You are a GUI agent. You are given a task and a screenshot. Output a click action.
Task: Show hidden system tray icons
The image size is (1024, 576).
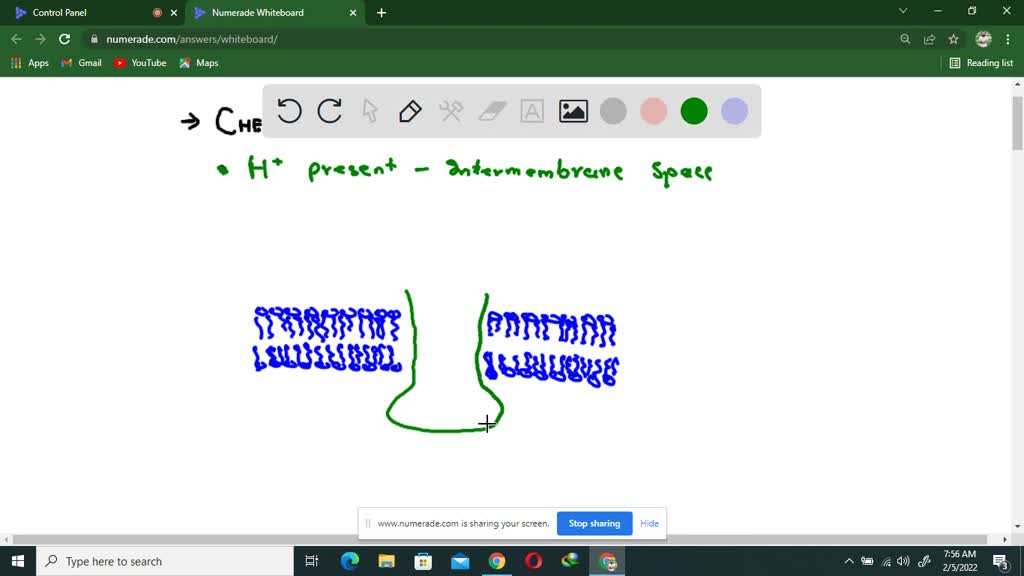click(x=849, y=561)
